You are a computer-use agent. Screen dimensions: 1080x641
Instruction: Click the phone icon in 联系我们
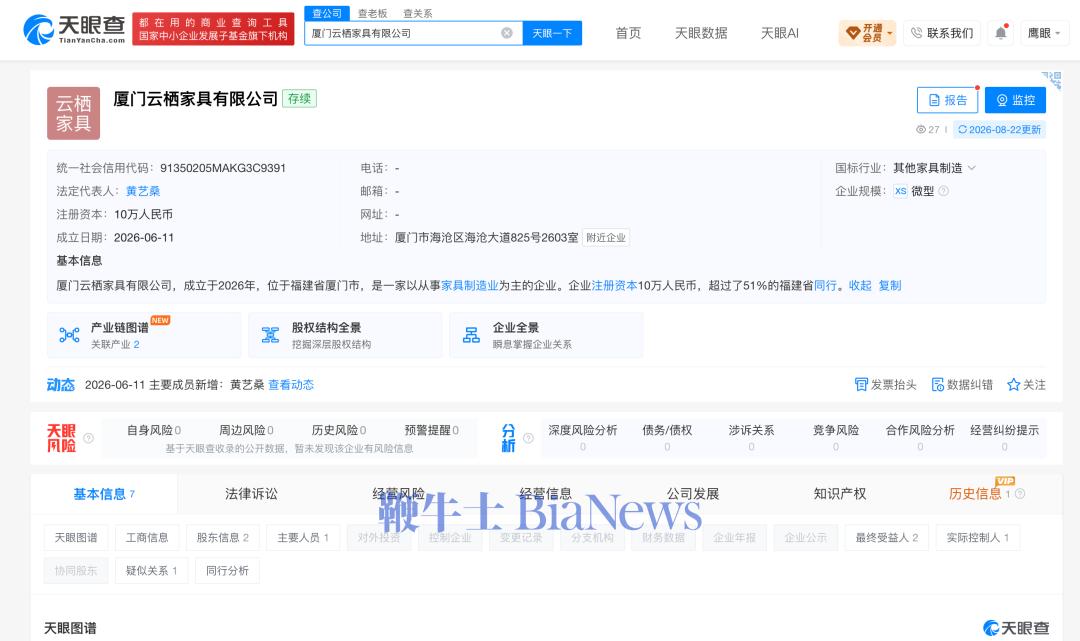click(916, 32)
